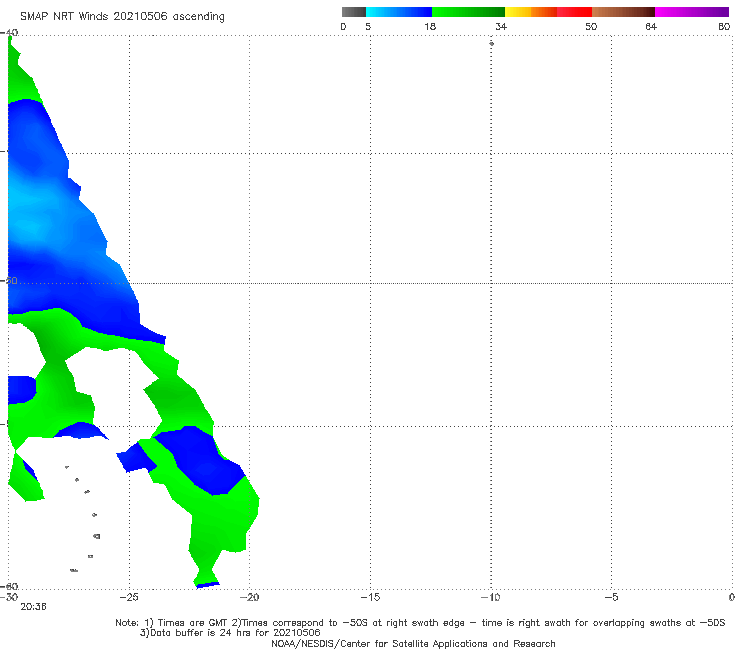Viewport: 740px width, 650px height.
Task: Click the title 'SMAP NRT Winds 20210506 ascending'
Action: (x=122, y=16)
